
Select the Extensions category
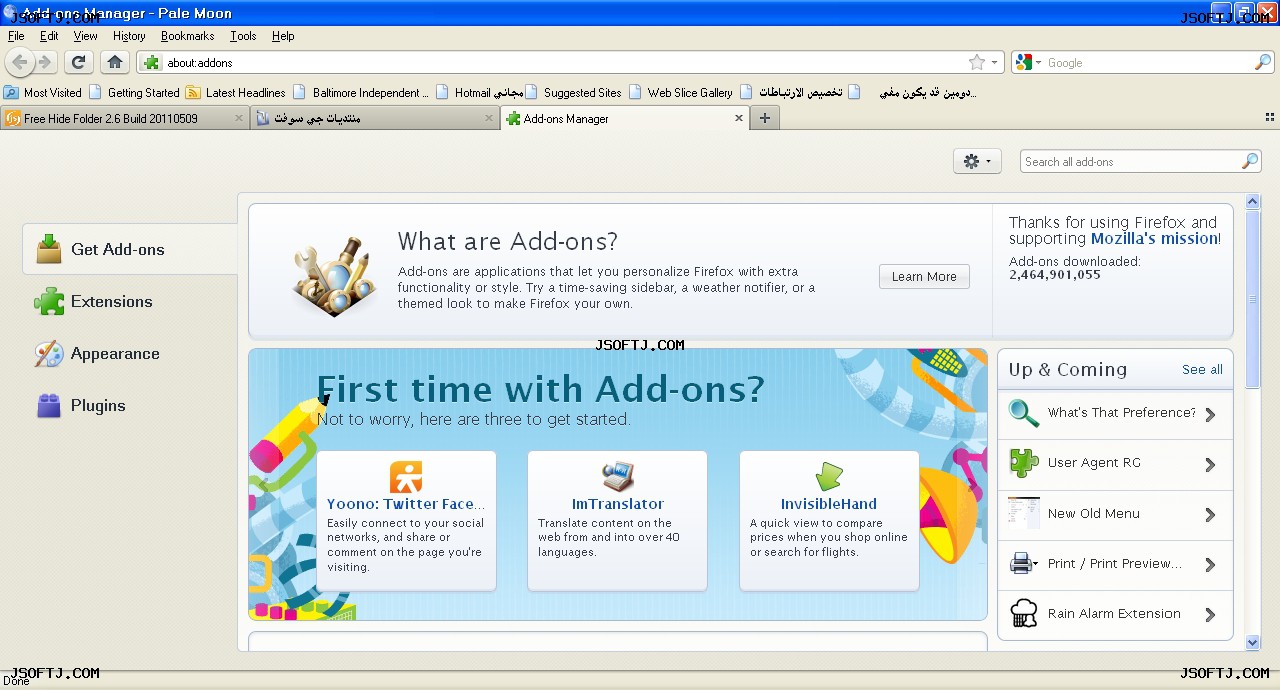pos(130,301)
